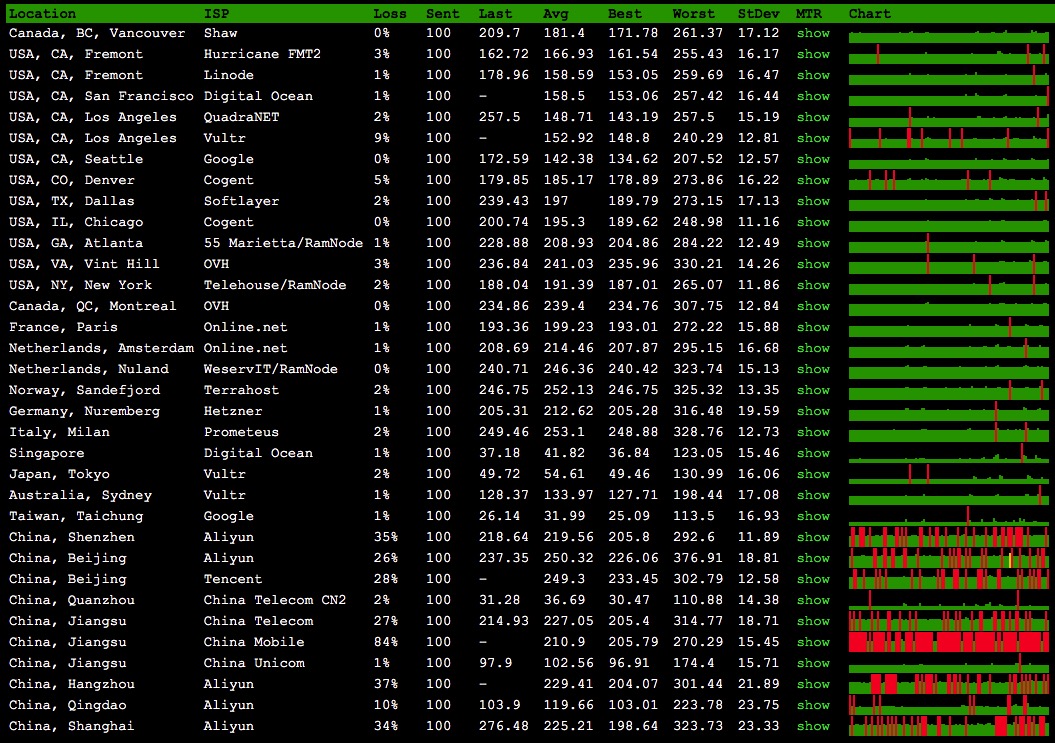Click the ISP column header
Screen dimensions: 1055x743
[216, 13]
